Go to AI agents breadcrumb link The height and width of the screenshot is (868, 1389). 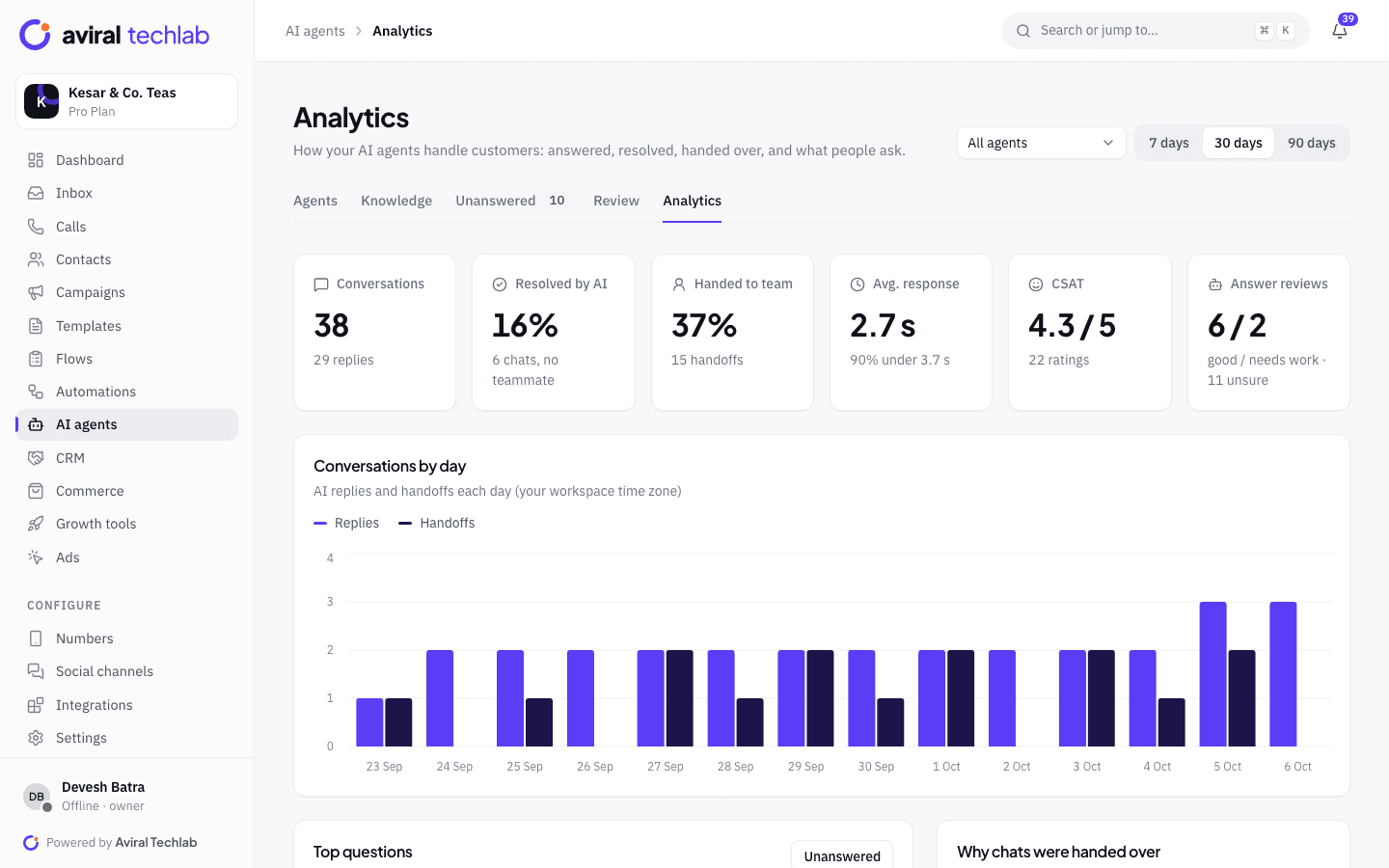click(x=315, y=31)
